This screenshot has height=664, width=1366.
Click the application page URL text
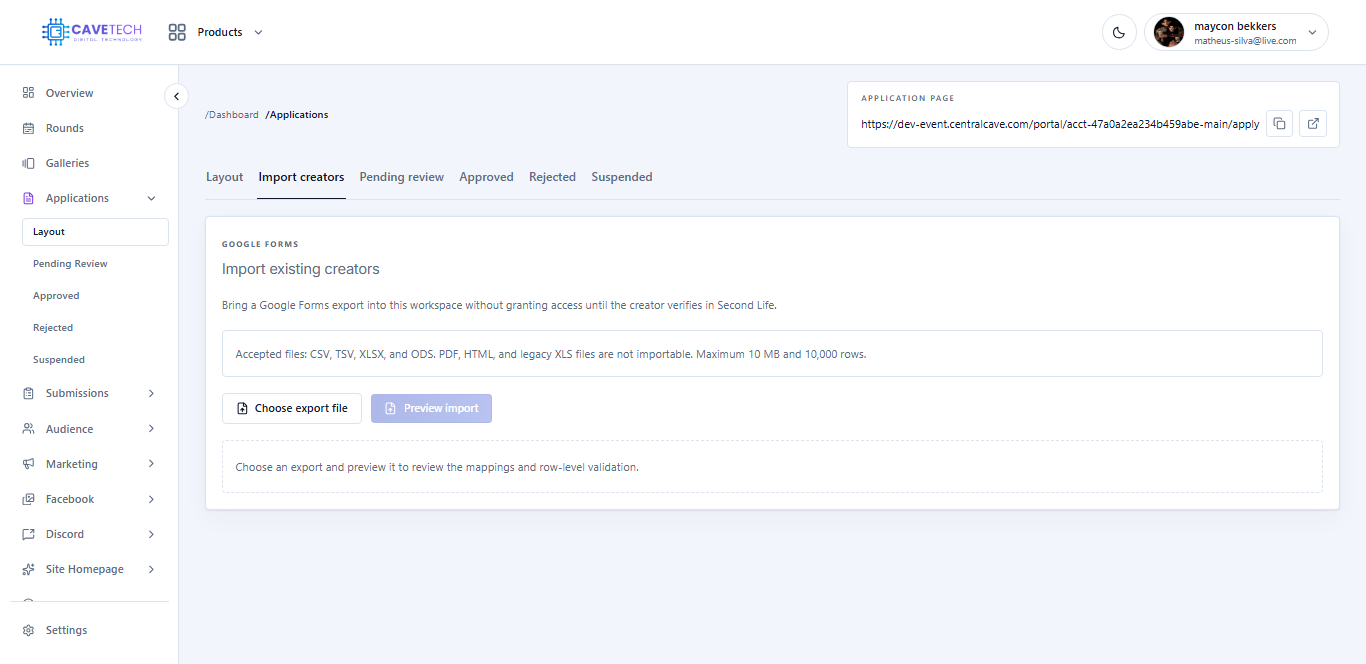[x=1060, y=125]
